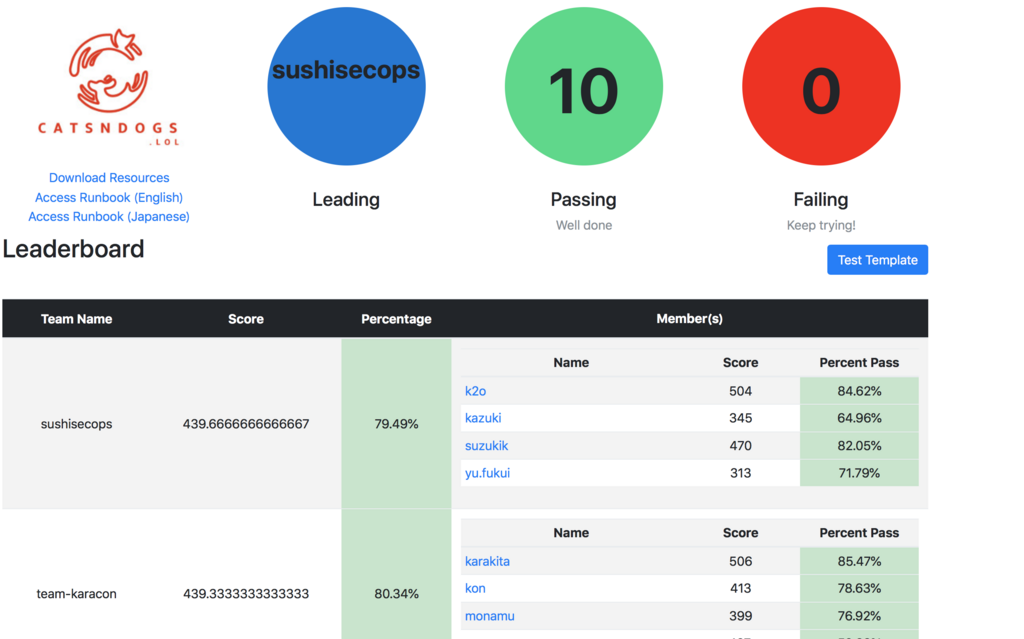Click the Team Name column header
1024x639 pixels.
[x=76, y=319]
